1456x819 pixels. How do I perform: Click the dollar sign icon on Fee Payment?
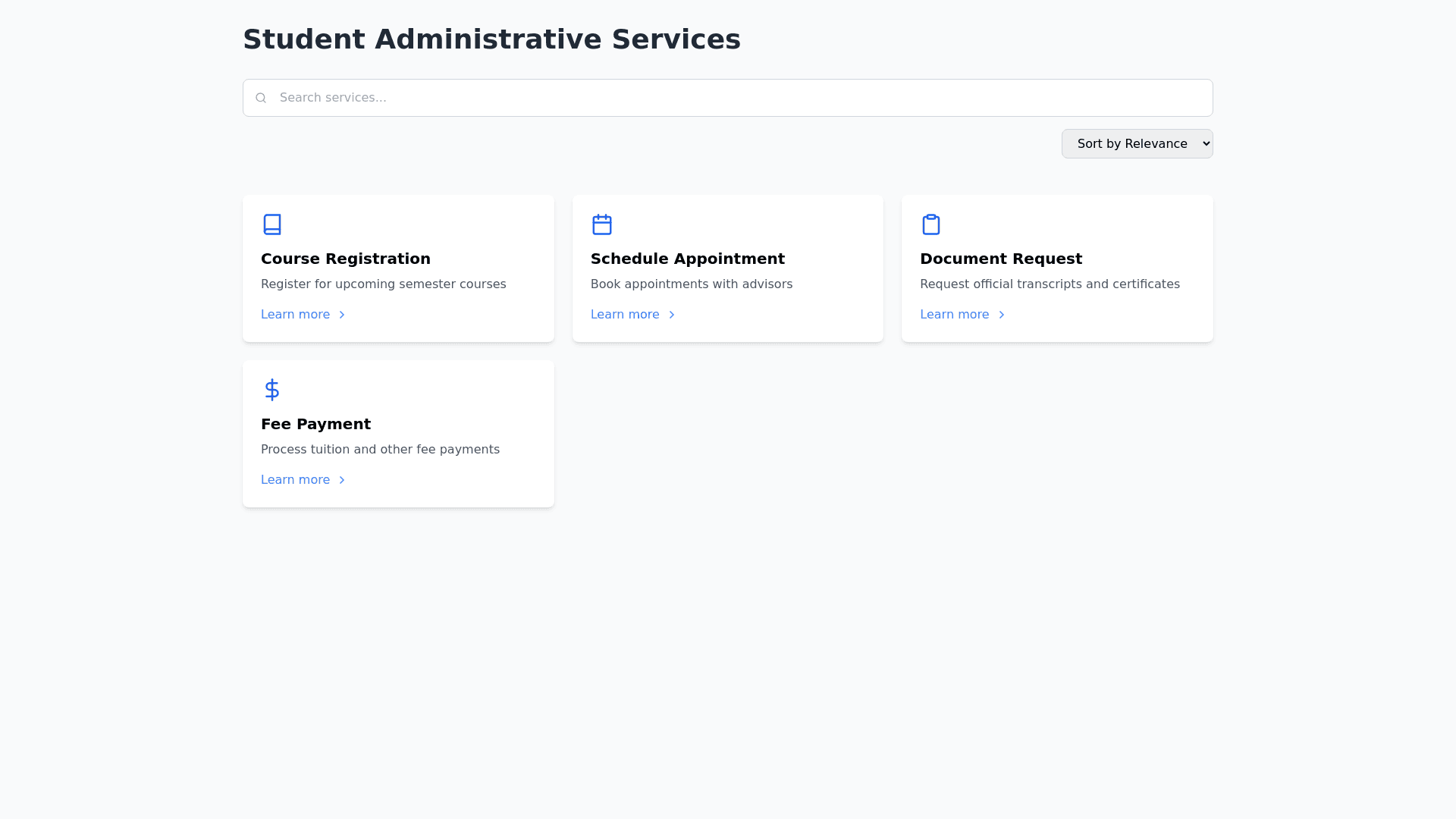pos(271,390)
